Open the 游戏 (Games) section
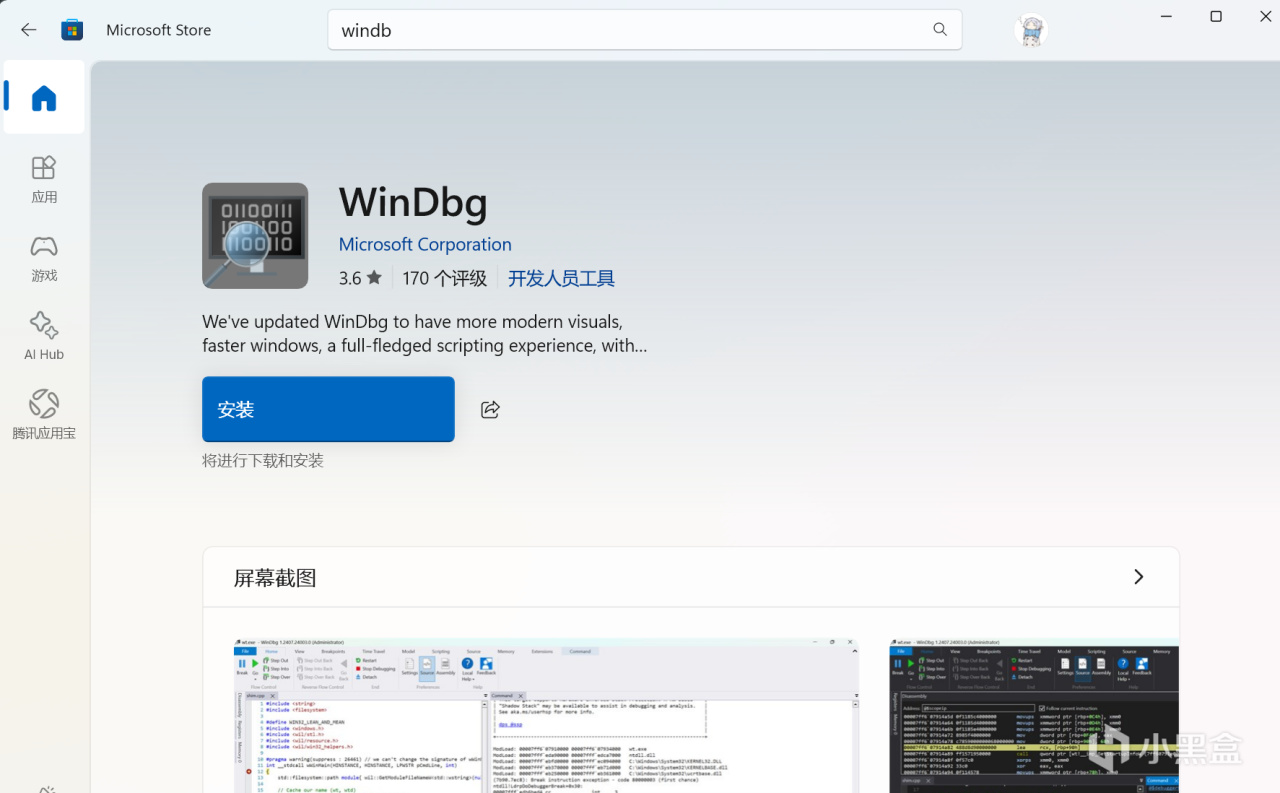Screen dimensions: 1280x793 pyautogui.click(x=44, y=259)
